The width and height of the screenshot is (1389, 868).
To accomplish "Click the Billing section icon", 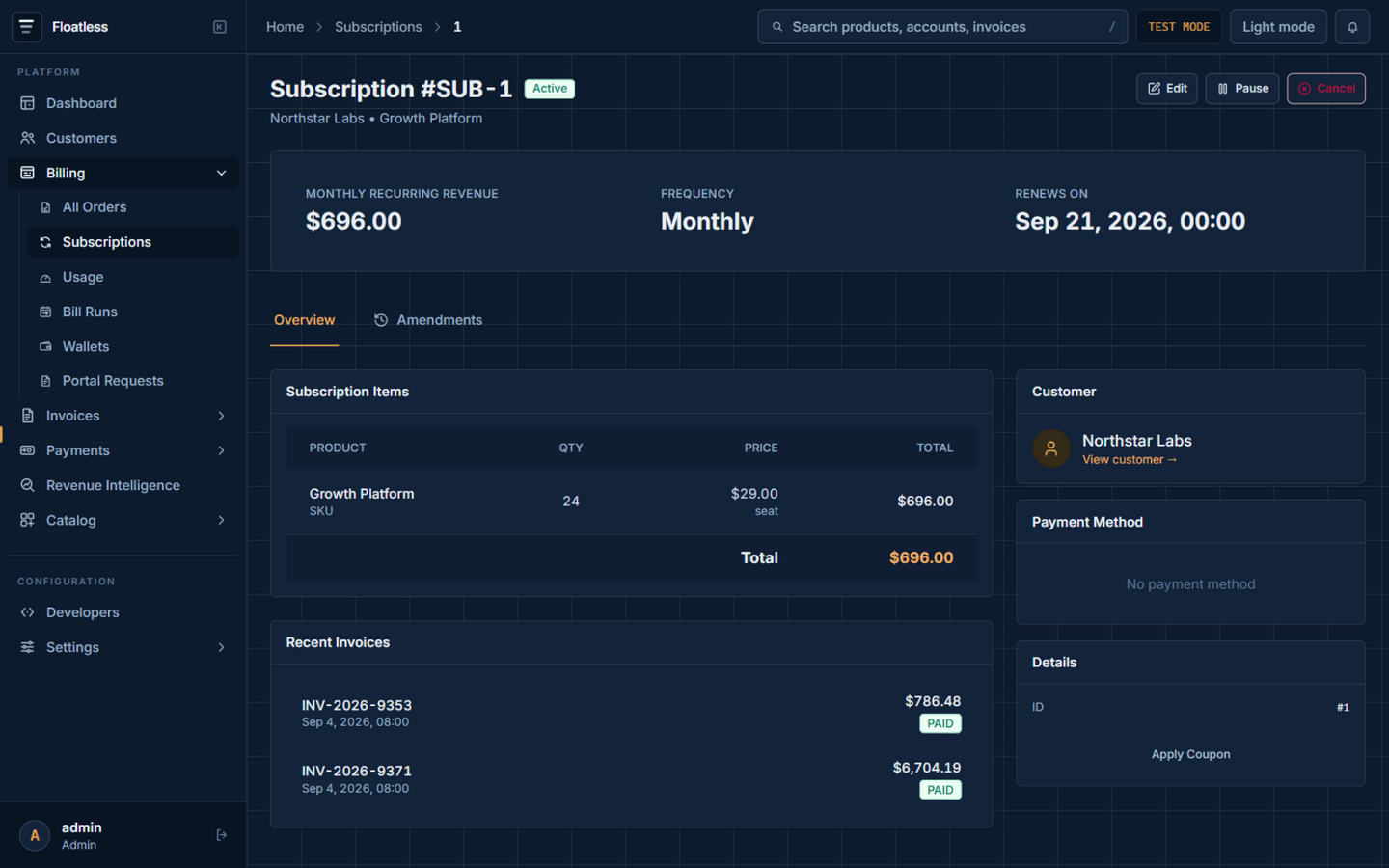I will (x=28, y=173).
